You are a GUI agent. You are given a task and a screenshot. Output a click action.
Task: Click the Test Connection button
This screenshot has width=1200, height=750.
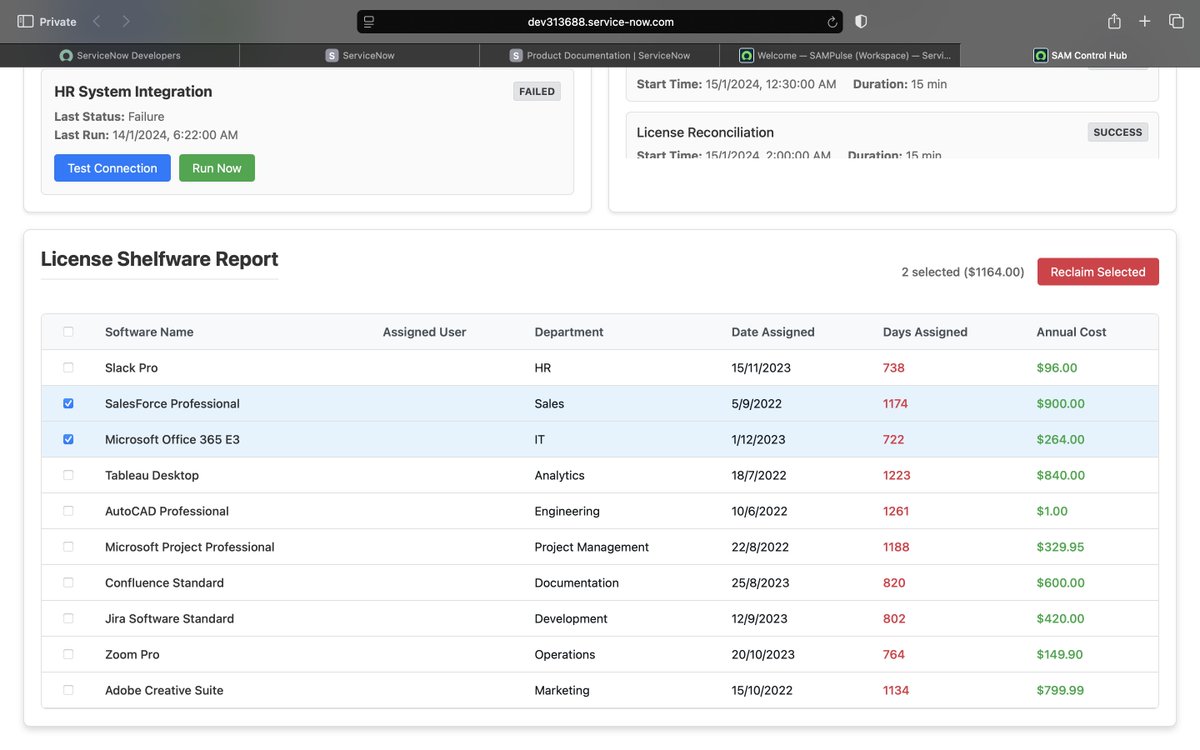coord(112,168)
